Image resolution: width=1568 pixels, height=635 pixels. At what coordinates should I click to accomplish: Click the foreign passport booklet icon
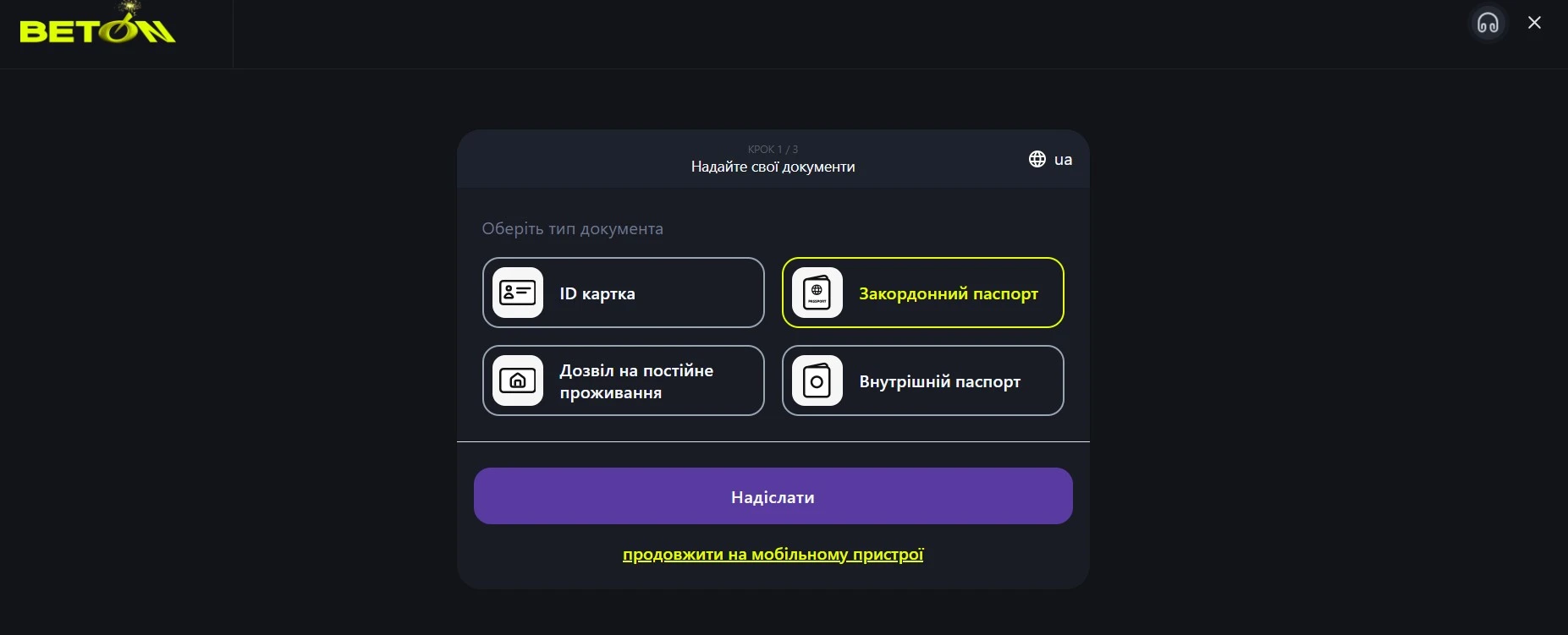click(x=817, y=293)
